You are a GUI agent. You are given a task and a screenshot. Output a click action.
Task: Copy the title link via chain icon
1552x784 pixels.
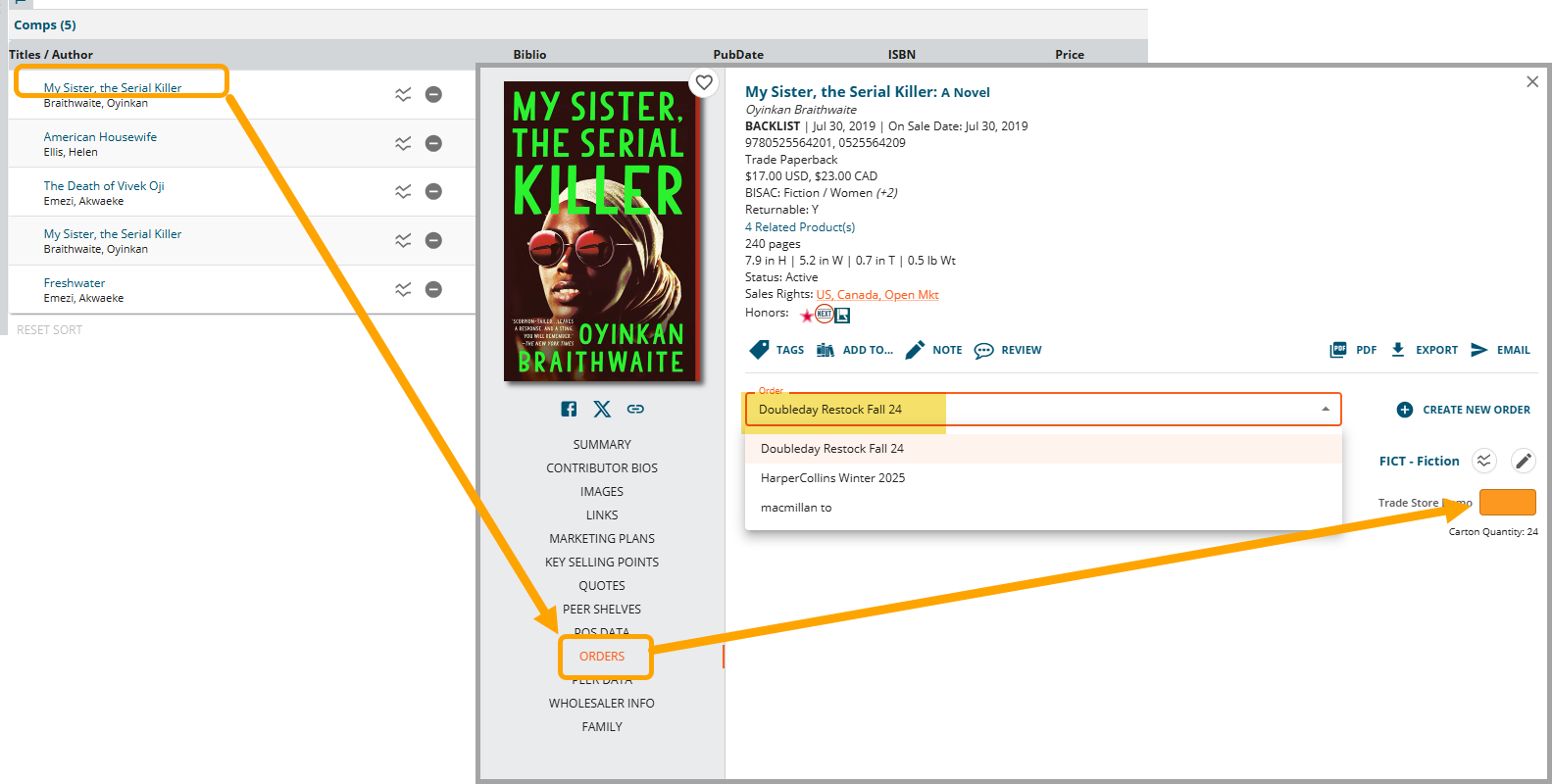click(x=635, y=410)
